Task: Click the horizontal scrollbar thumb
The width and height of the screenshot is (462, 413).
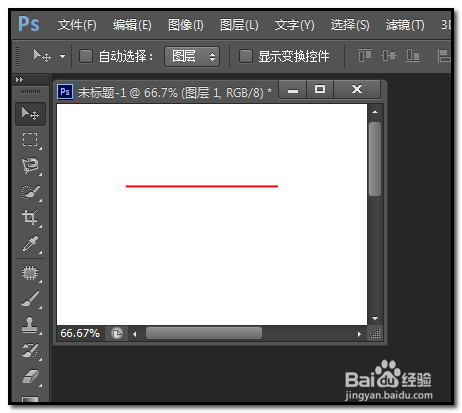Action: click(x=204, y=333)
